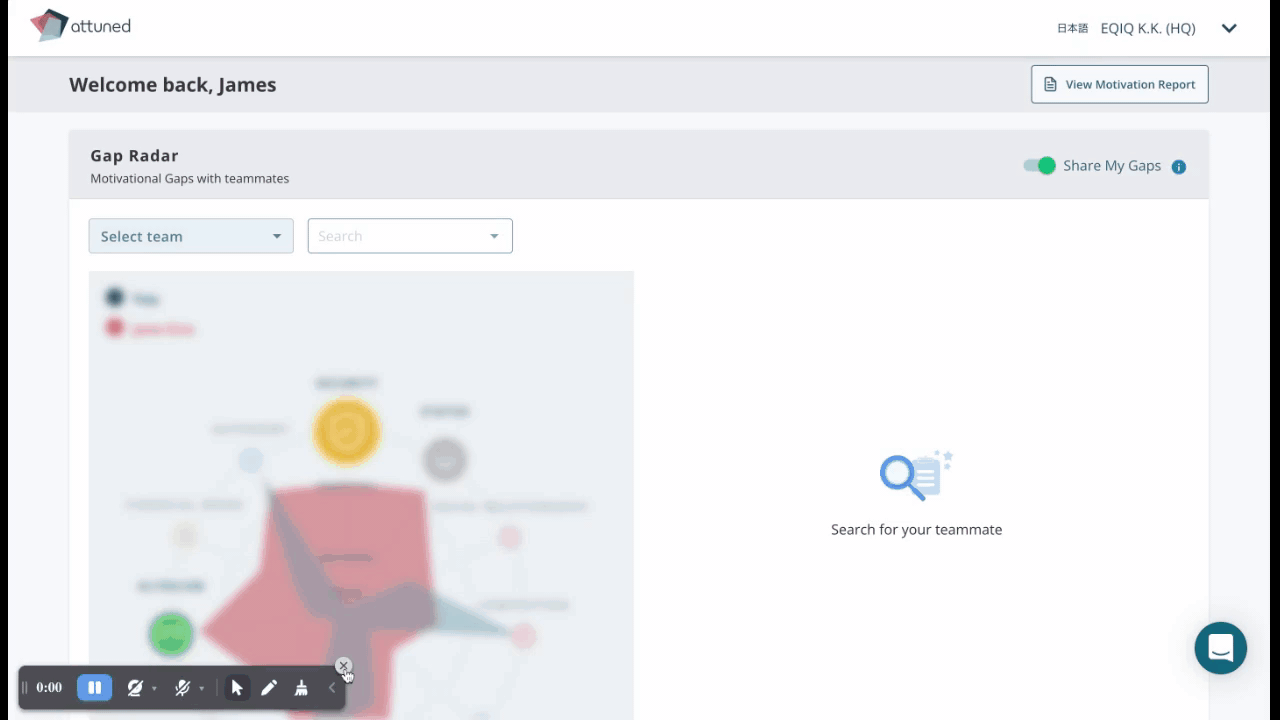Switch the interface language to 日本語
The image size is (1280, 720).
[x=1071, y=28]
